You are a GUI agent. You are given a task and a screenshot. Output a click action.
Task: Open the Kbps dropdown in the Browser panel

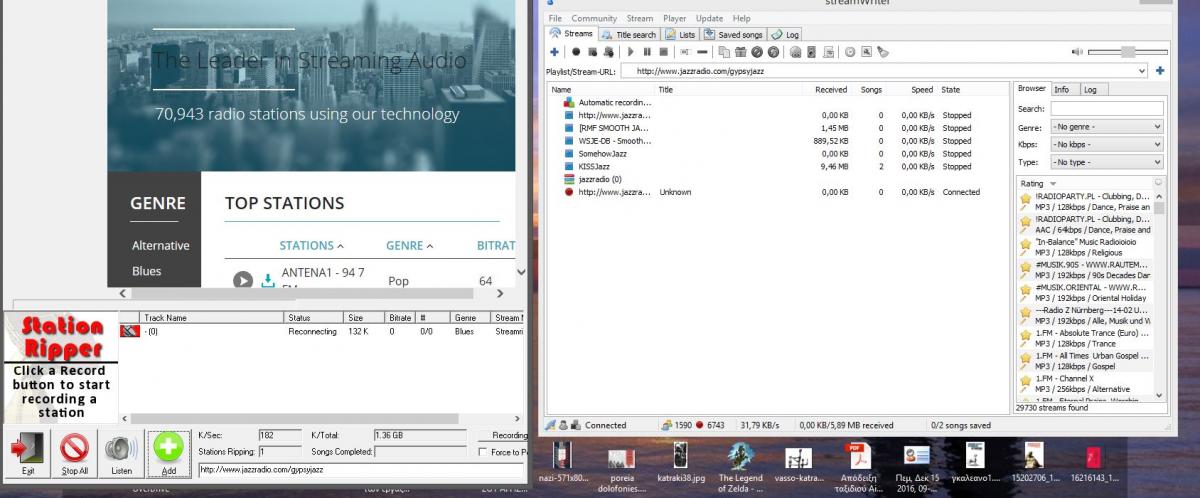[1107, 144]
